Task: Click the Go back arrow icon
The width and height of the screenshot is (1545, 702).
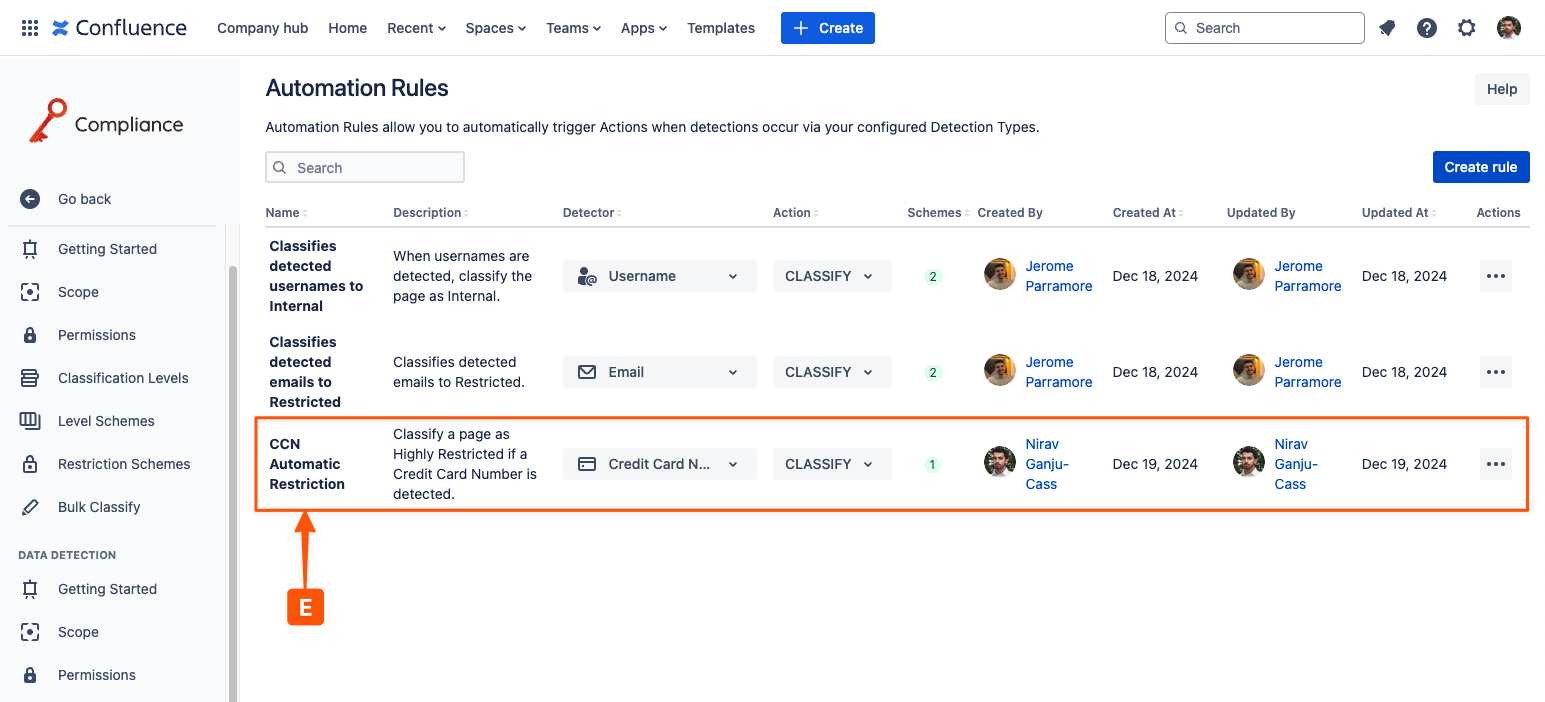Action: 30,199
